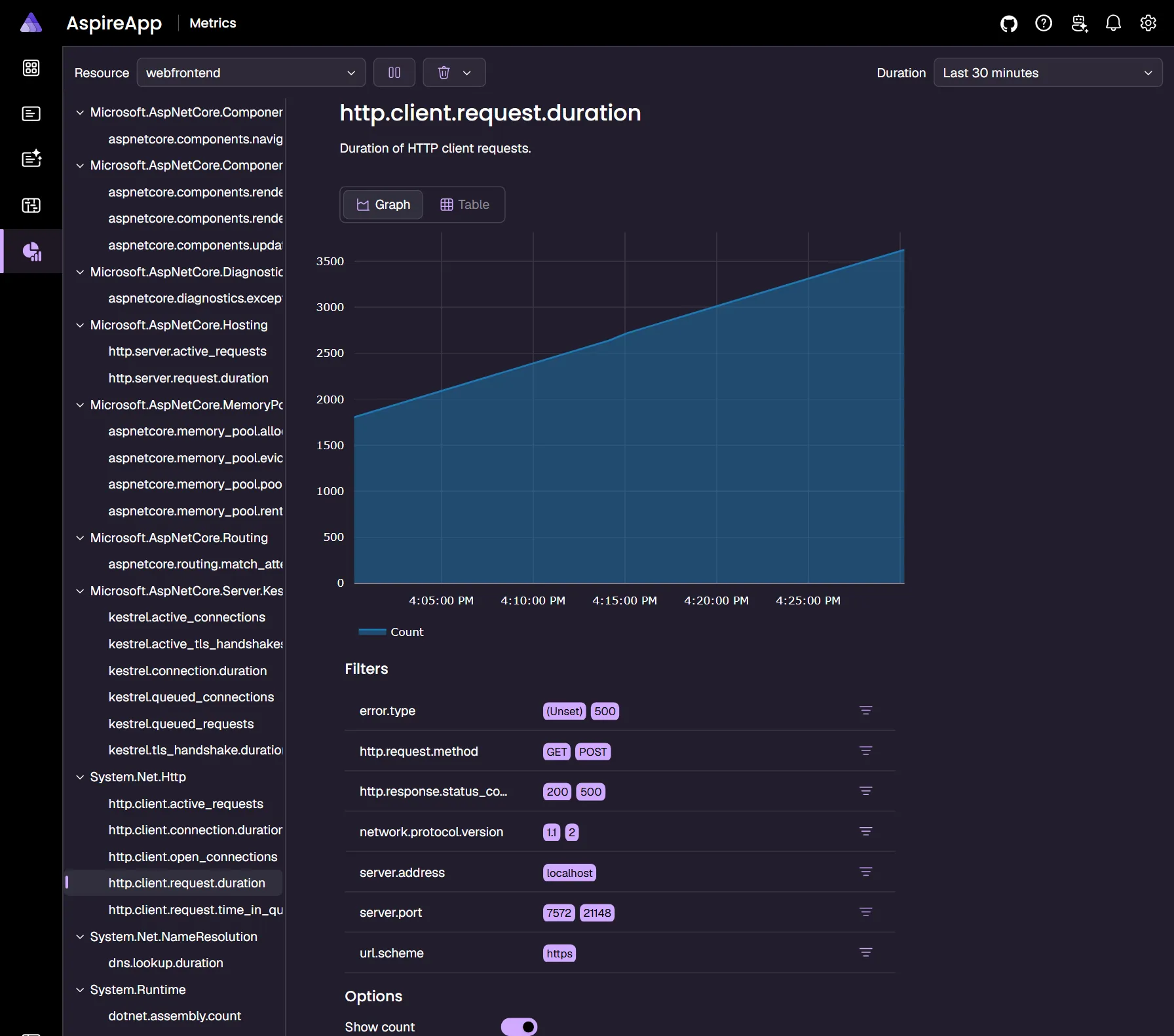Open the Duration Last 30 minutes dropdown
This screenshot has height=1036, width=1174.
tap(1048, 73)
